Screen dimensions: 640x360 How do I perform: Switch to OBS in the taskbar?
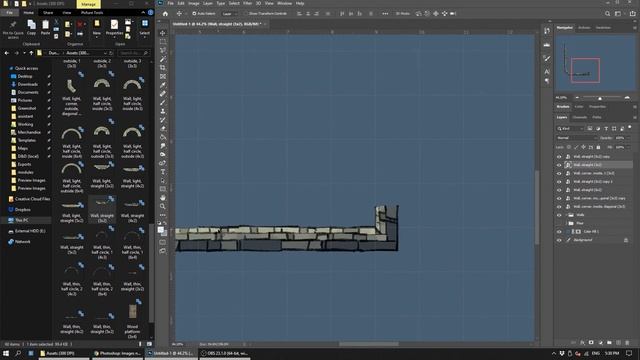(x=224, y=353)
